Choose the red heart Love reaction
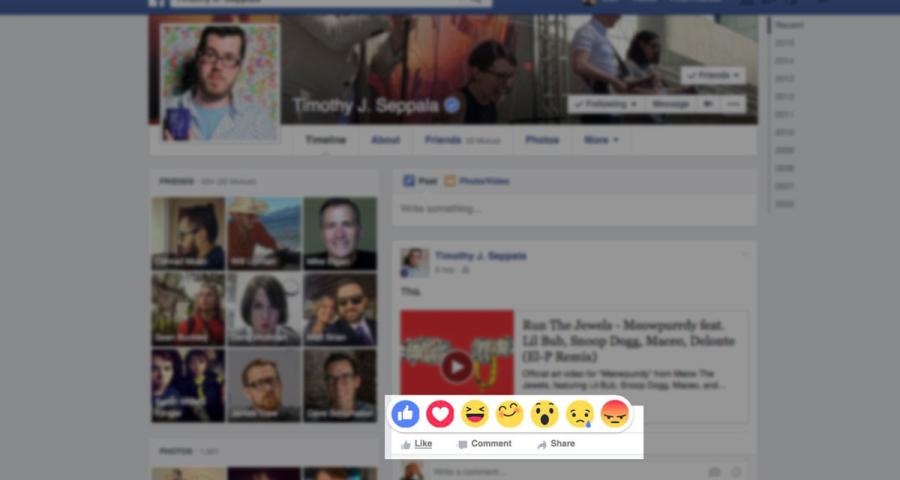 tap(440, 413)
